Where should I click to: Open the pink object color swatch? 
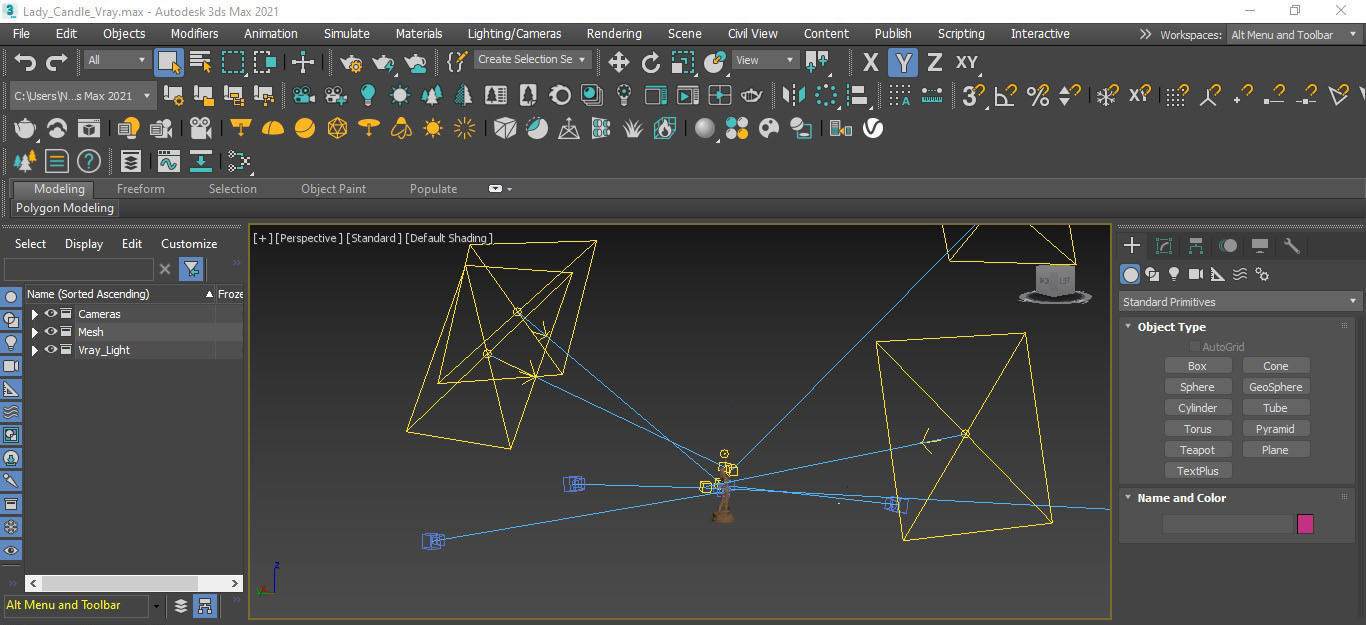[x=1305, y=524]
